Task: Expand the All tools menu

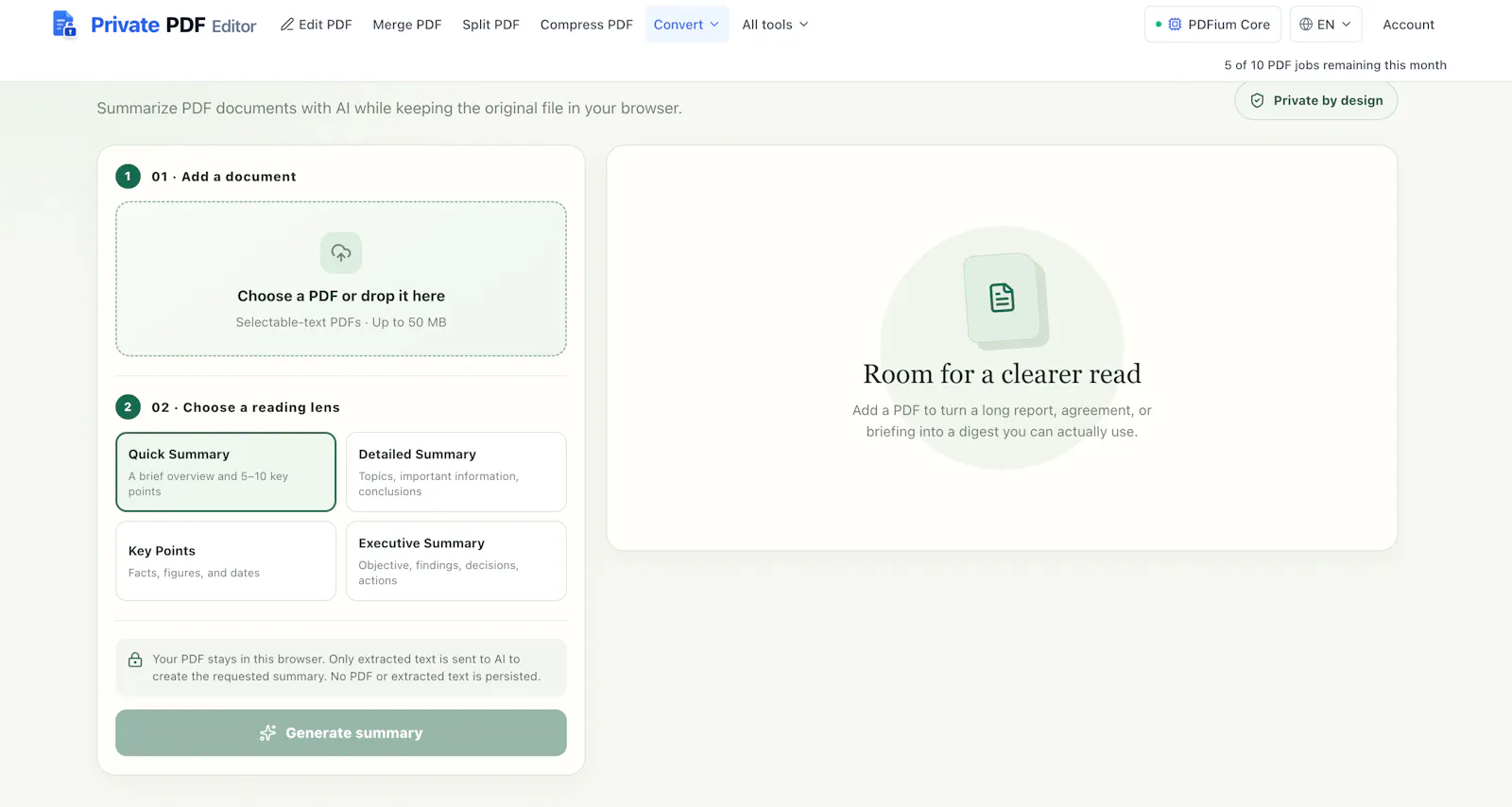Action: 775,25
